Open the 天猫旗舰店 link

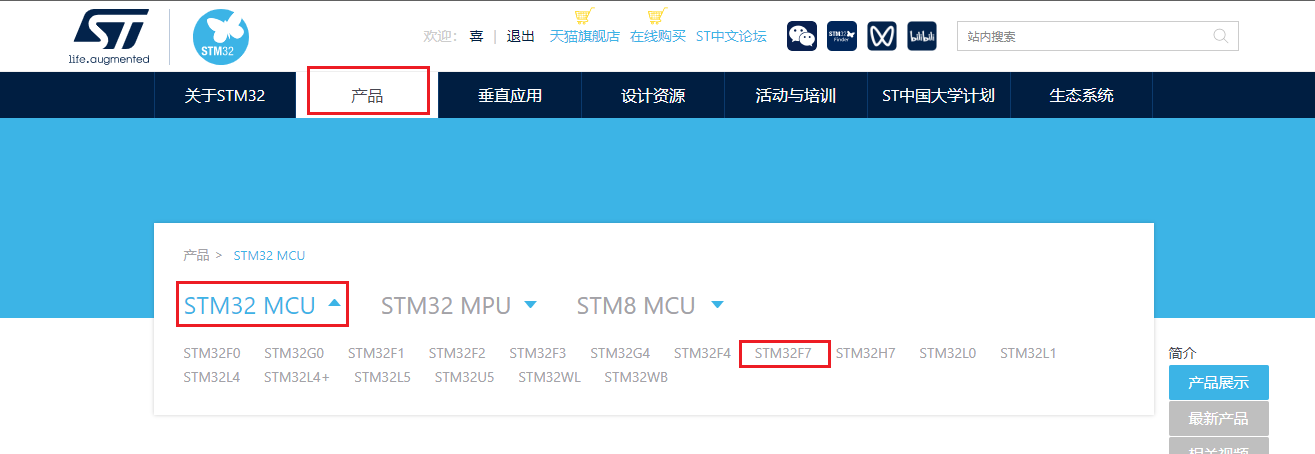pyautogui.click(x=585, y=36)
